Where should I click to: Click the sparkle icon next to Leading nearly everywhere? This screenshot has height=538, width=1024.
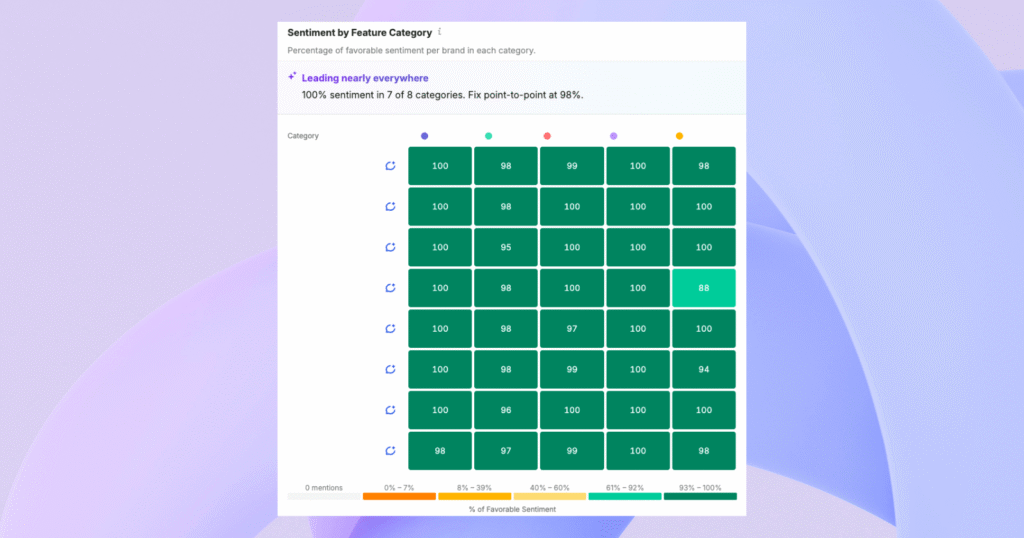pos(292,76)
